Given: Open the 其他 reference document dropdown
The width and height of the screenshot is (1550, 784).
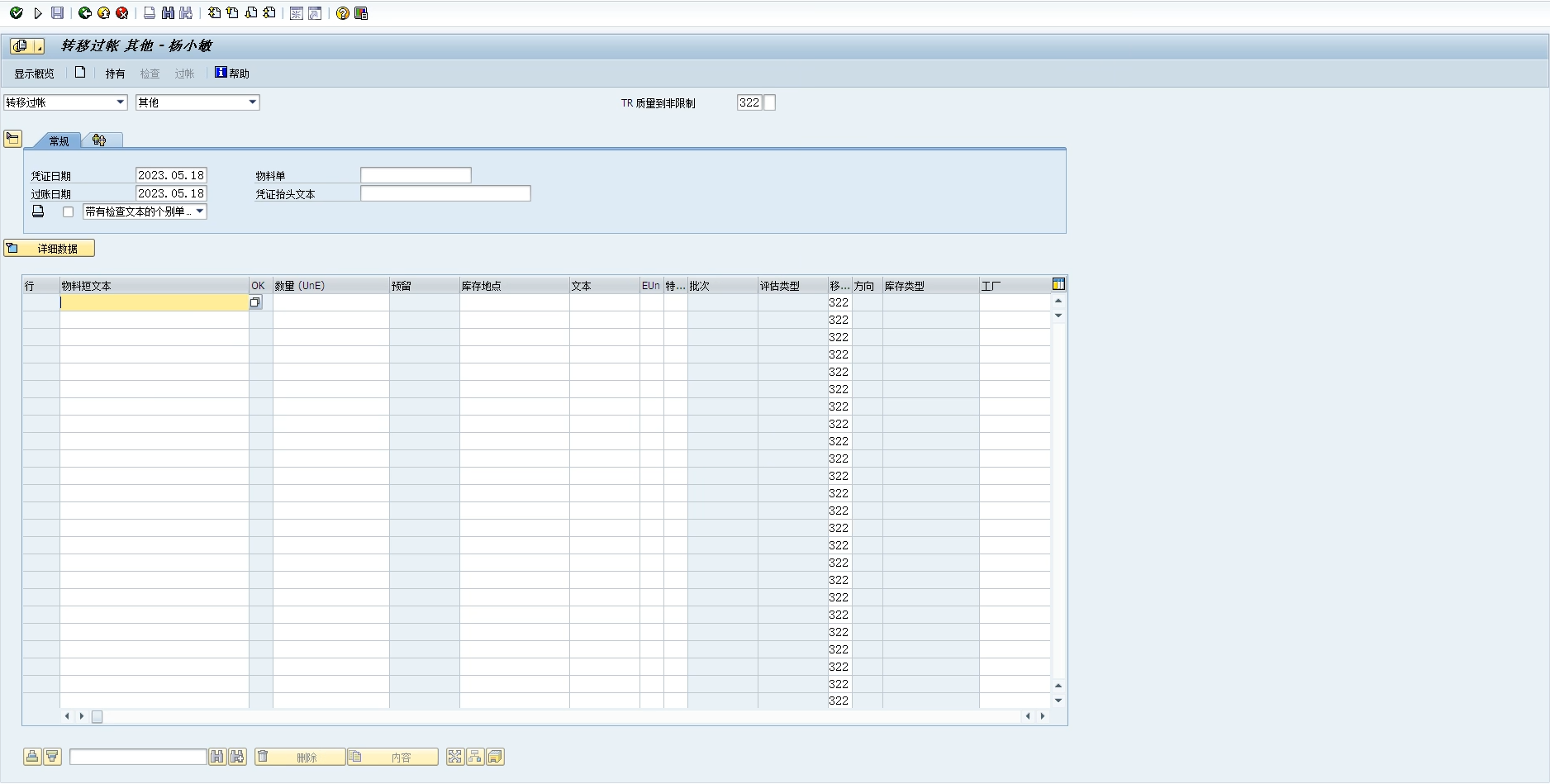Looking at the screenshot, I should pos(252,102).
